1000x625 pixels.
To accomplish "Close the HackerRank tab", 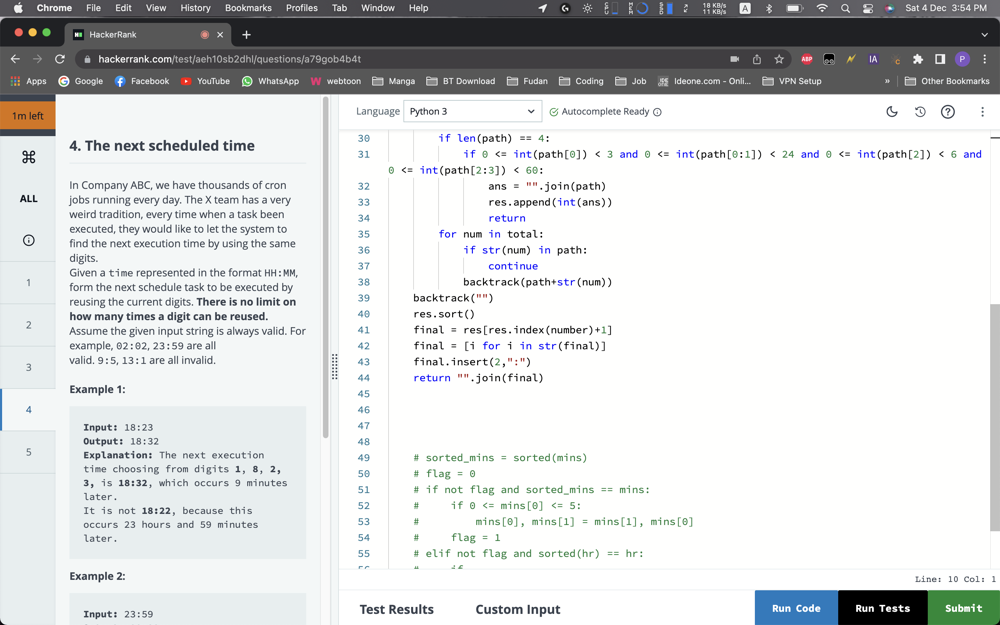I will (x=220, y=34).
